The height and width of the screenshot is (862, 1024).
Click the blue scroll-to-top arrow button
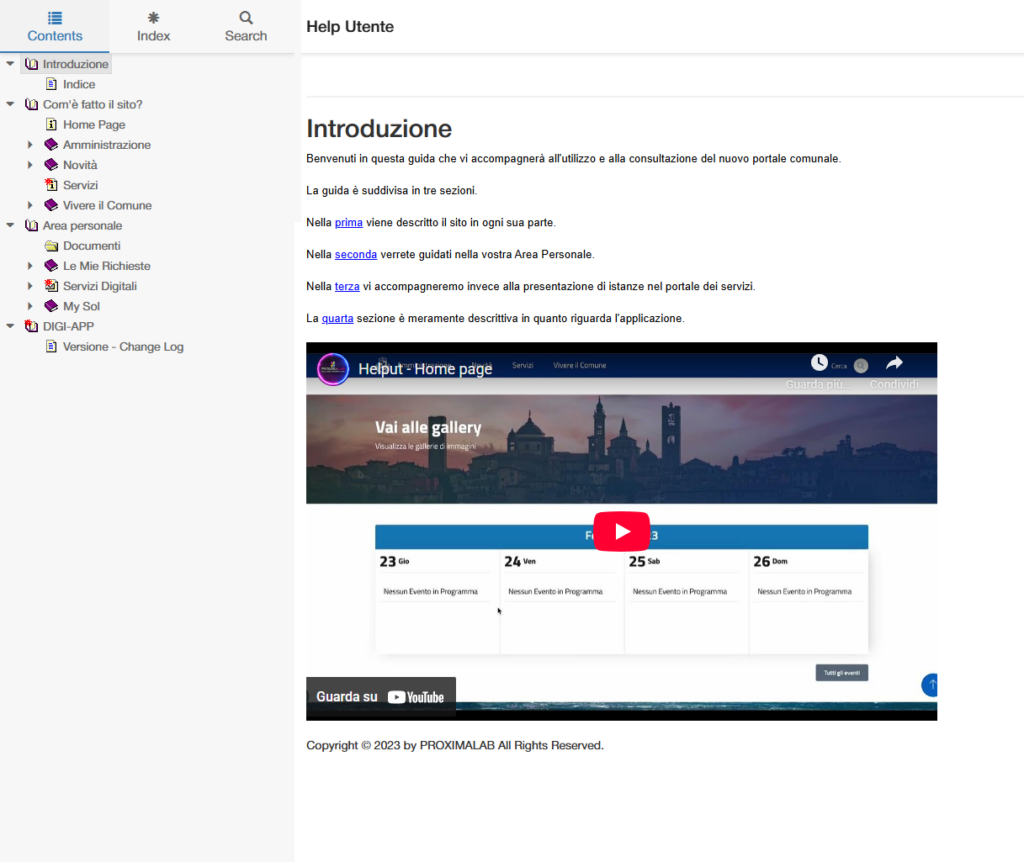pyautogui.click(x=931, y=685)
